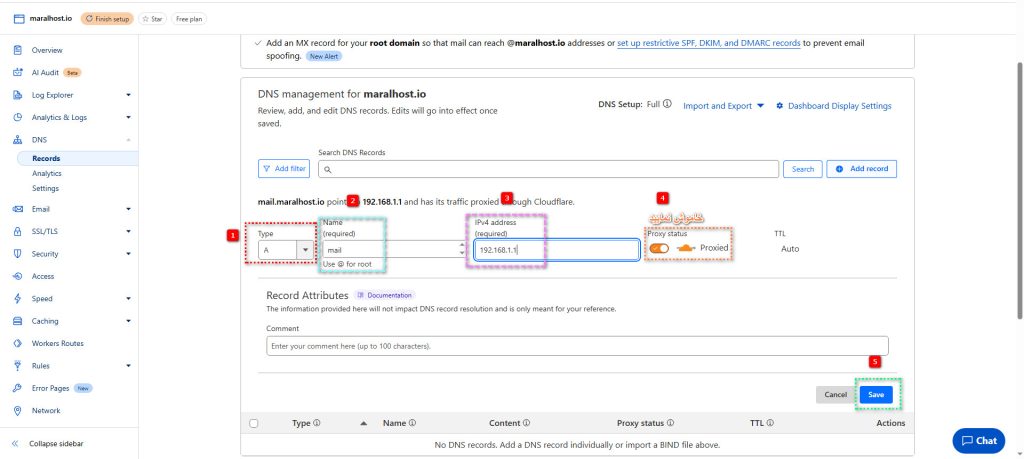This screenshot has height=459, width=1024.
Task: Click the Log Explorer sidebar icon
Action: click(18, 95)
